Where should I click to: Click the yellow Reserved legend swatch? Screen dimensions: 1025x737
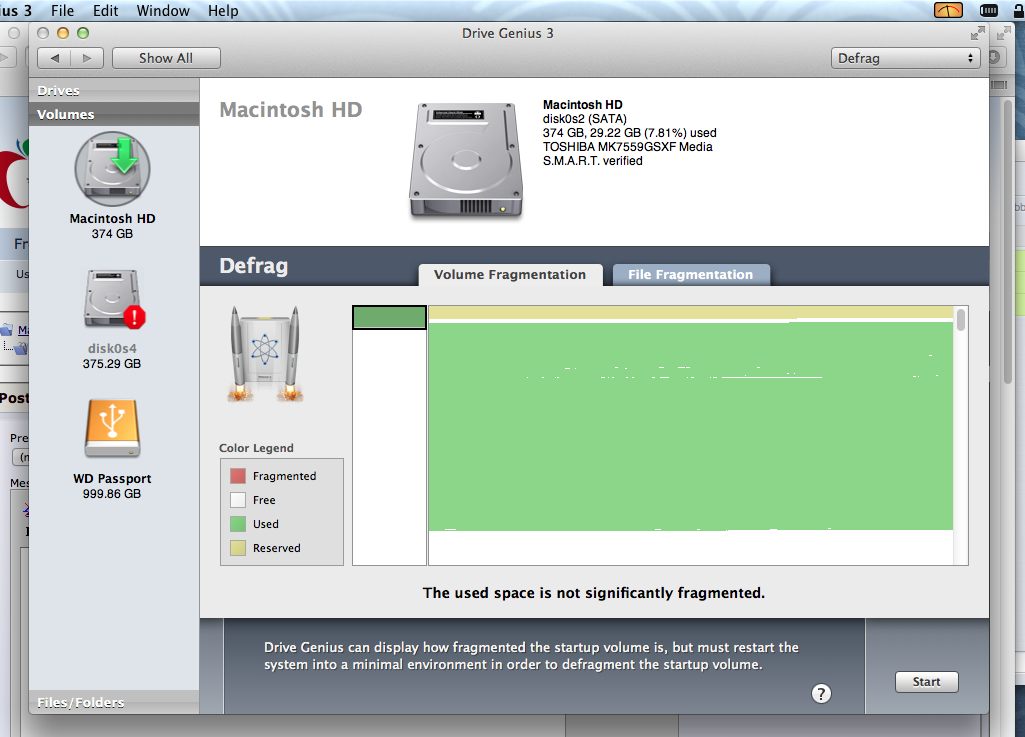pyautogui.click(x=238, y=548)
